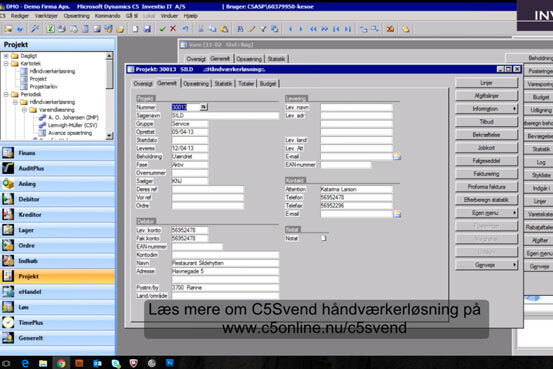Click the Linjer button in Projekt window
The image size is (553, 369).
(x=486, y=83)
